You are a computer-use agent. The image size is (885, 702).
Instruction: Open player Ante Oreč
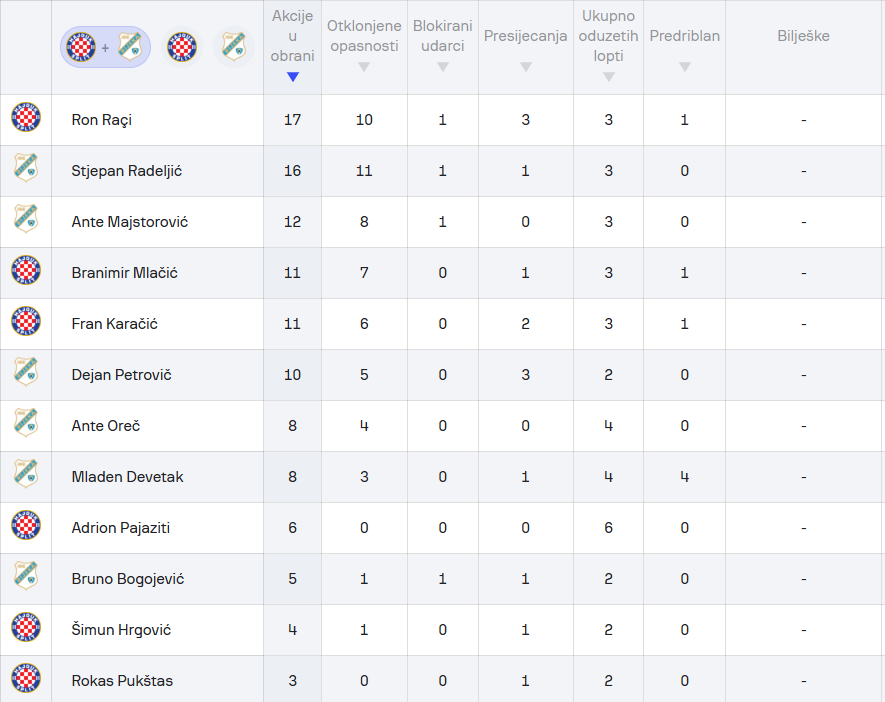(x=106, y=426)
